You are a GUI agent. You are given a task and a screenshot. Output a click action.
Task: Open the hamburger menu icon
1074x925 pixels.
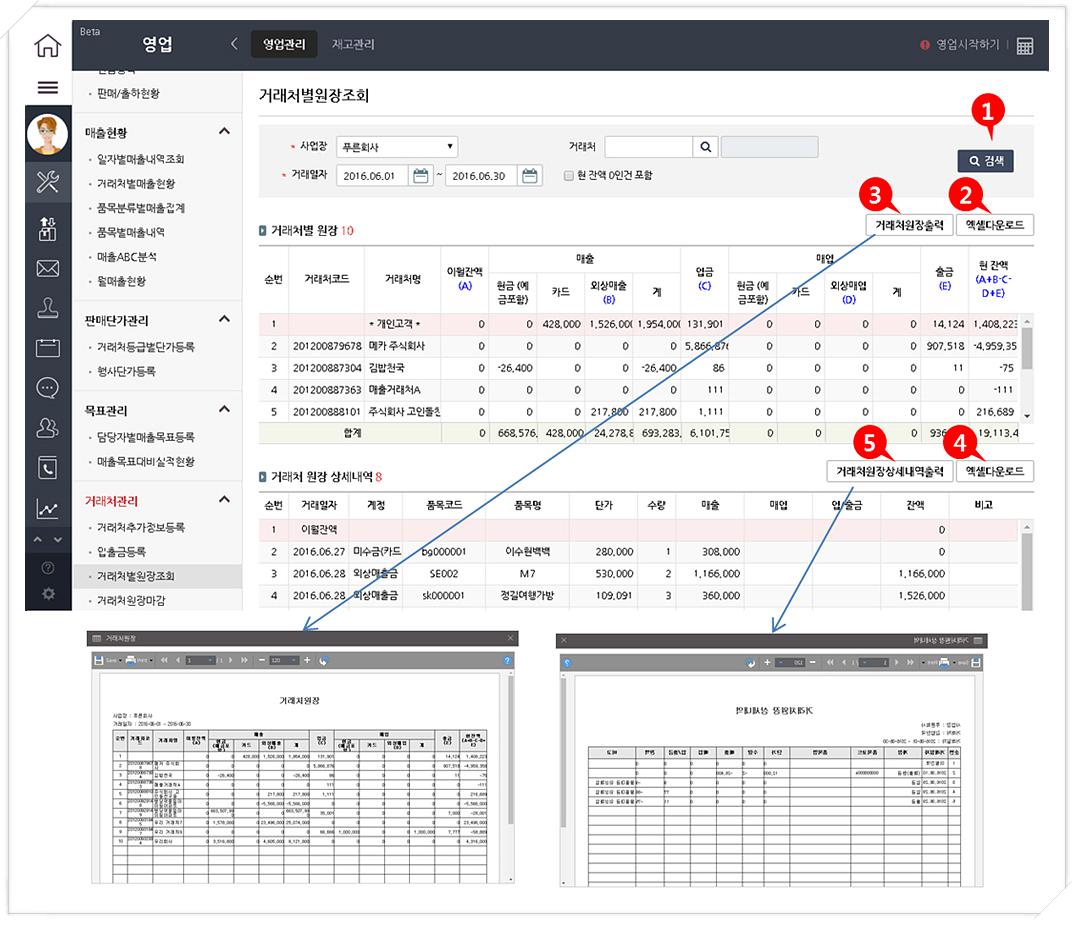tap(47, 88)
